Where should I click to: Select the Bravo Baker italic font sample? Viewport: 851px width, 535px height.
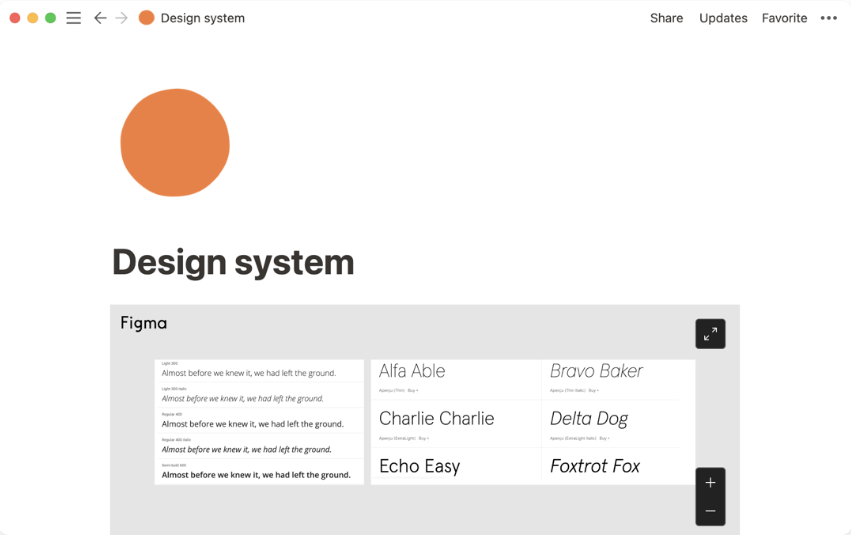click(596, 371)
